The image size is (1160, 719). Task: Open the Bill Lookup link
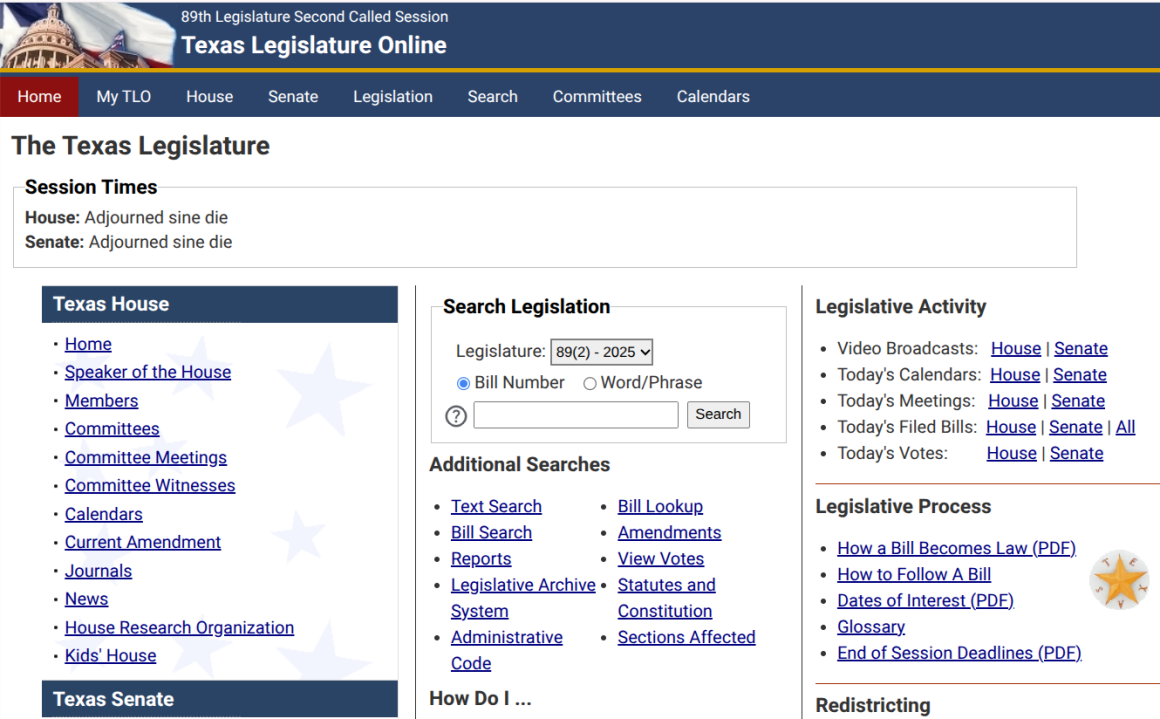tap(660, 507)
